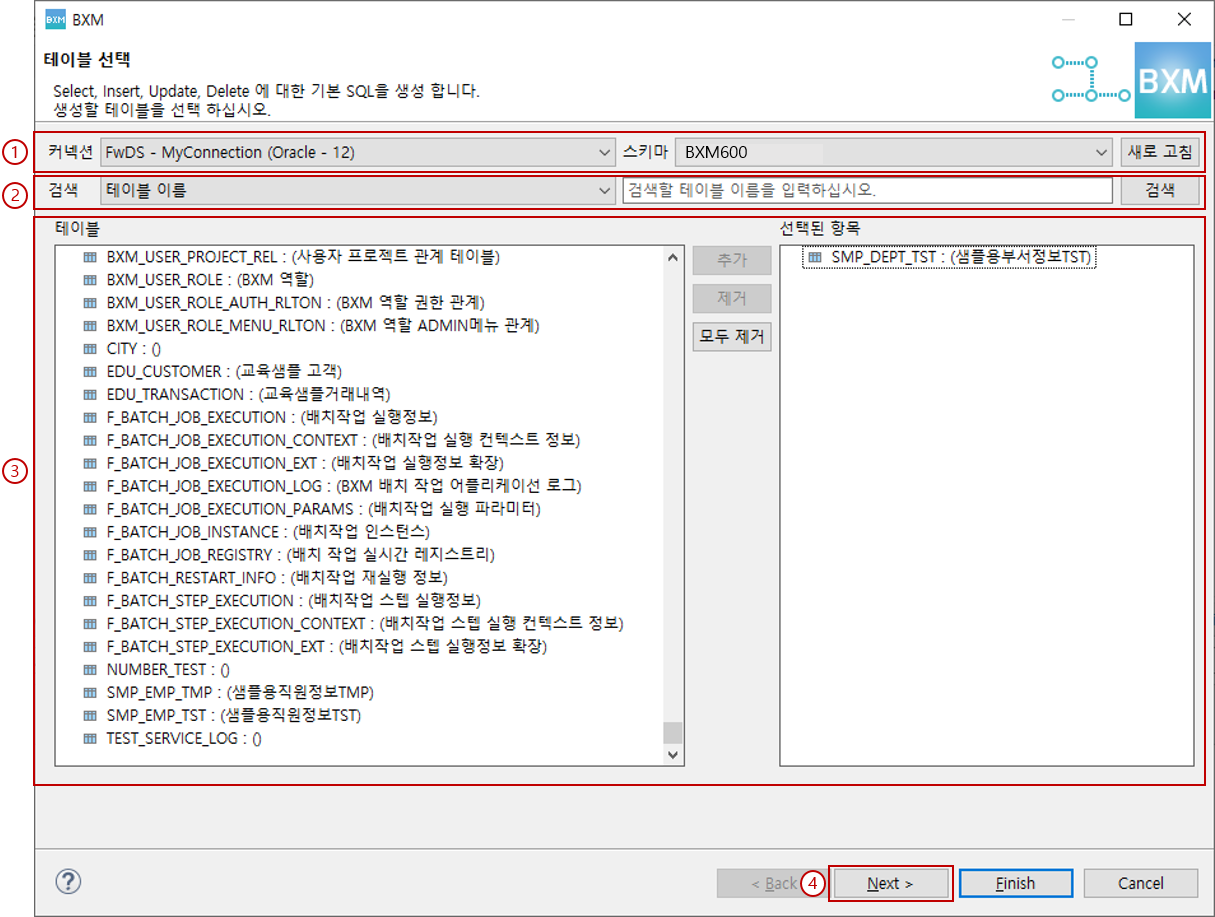Click the table icon beside BXM_USER_ROLE

click(91, 280)
